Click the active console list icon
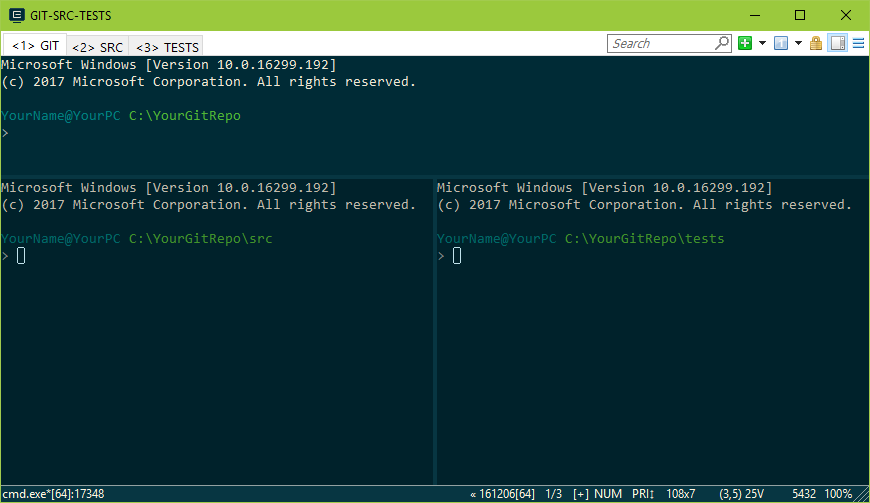The height and width of the screenshot is (503, 870). tap(781, 43)
